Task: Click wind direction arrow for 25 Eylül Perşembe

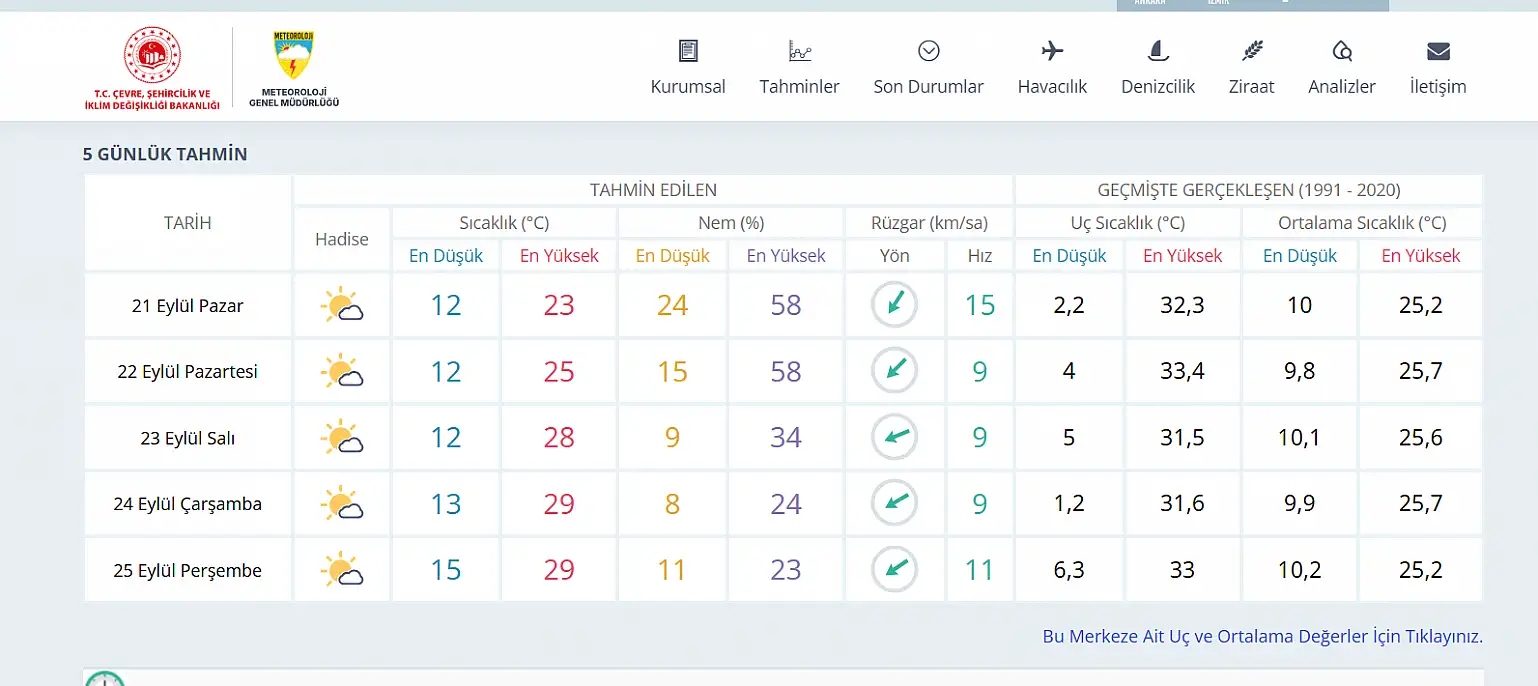Action: coord(894,570)
